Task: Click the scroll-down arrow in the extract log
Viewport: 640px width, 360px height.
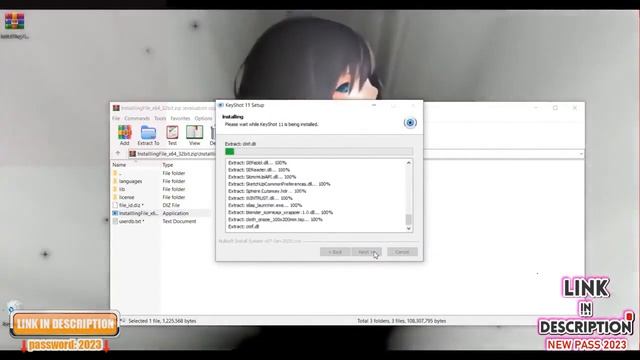Action: (x=409, y=229)
